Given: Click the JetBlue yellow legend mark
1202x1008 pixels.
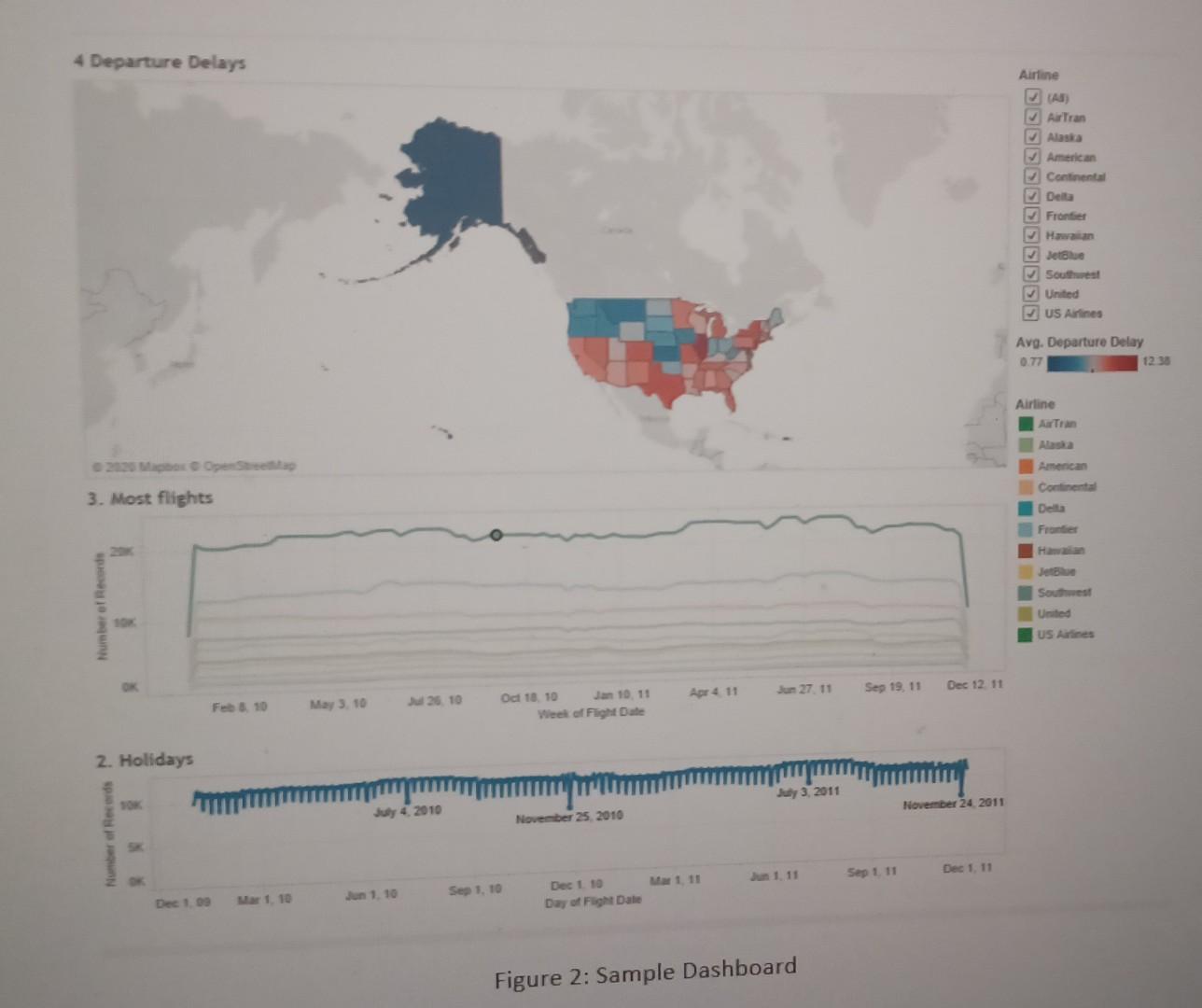Looking at the screenshot, I should click(x=1029, y=570).
